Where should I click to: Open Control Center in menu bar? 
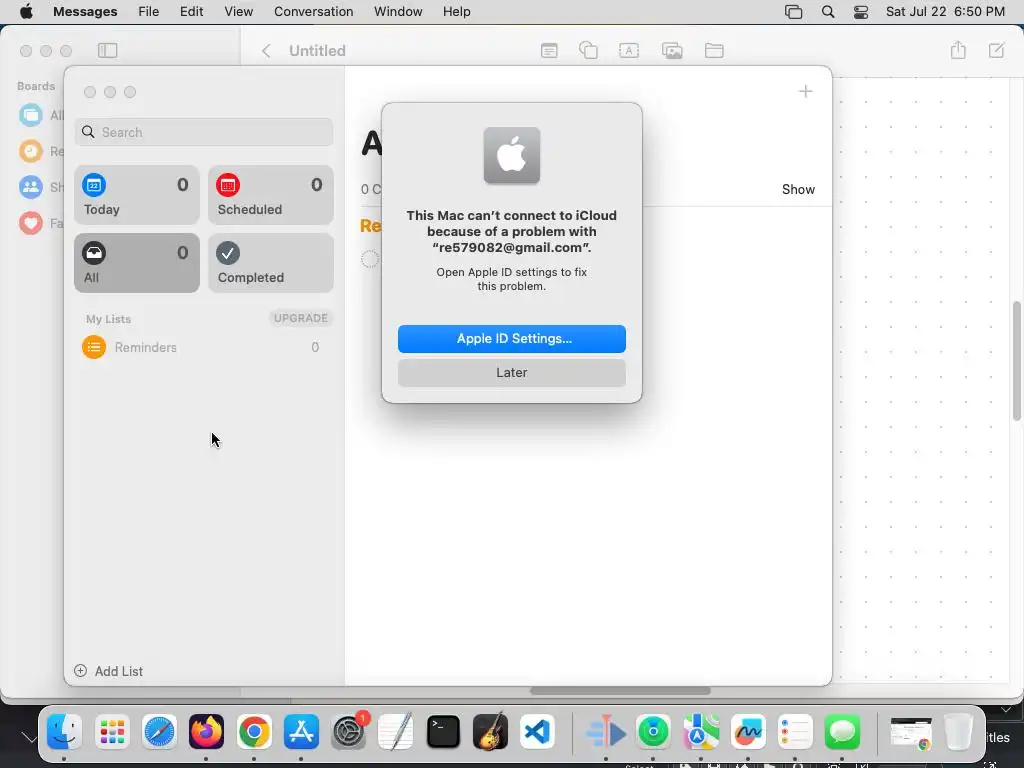click(861, 12)
